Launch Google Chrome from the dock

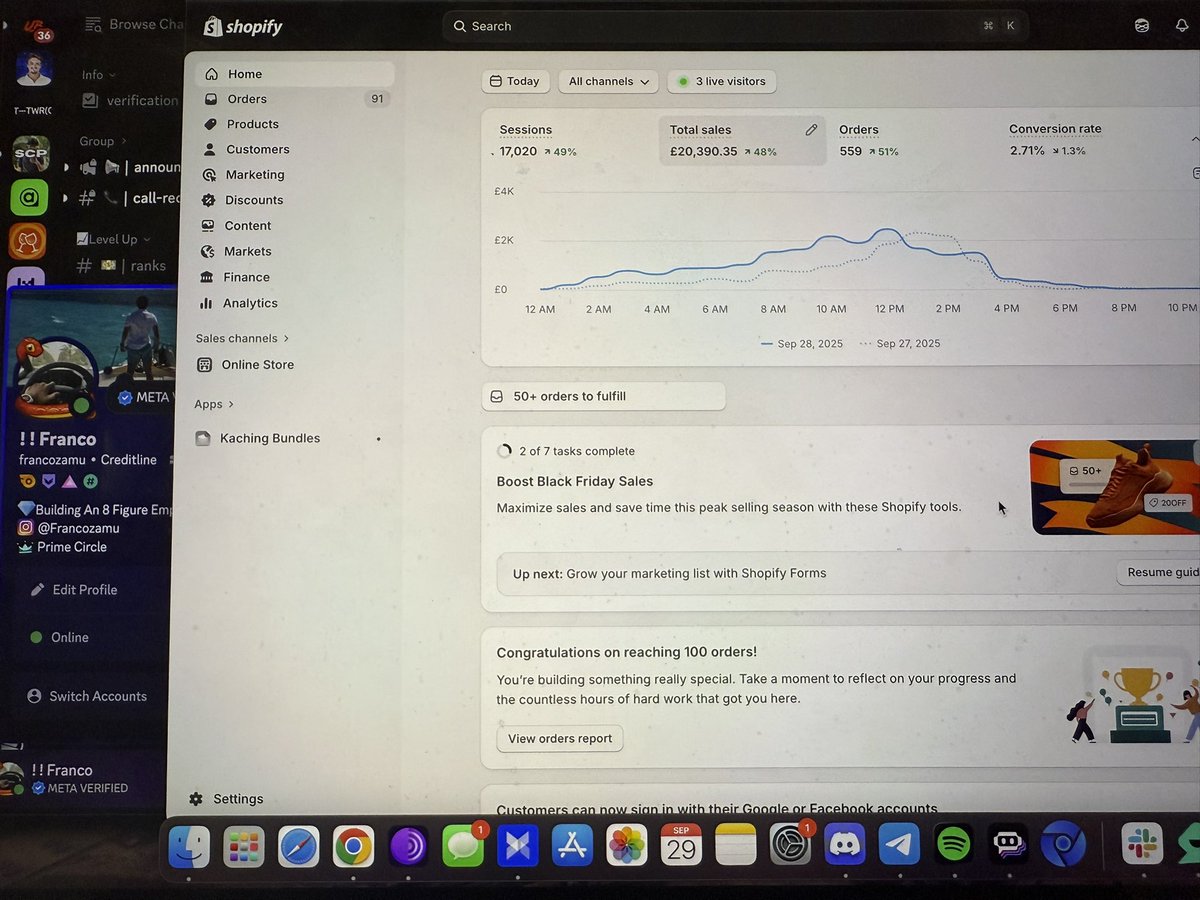[x=353, y=846]
